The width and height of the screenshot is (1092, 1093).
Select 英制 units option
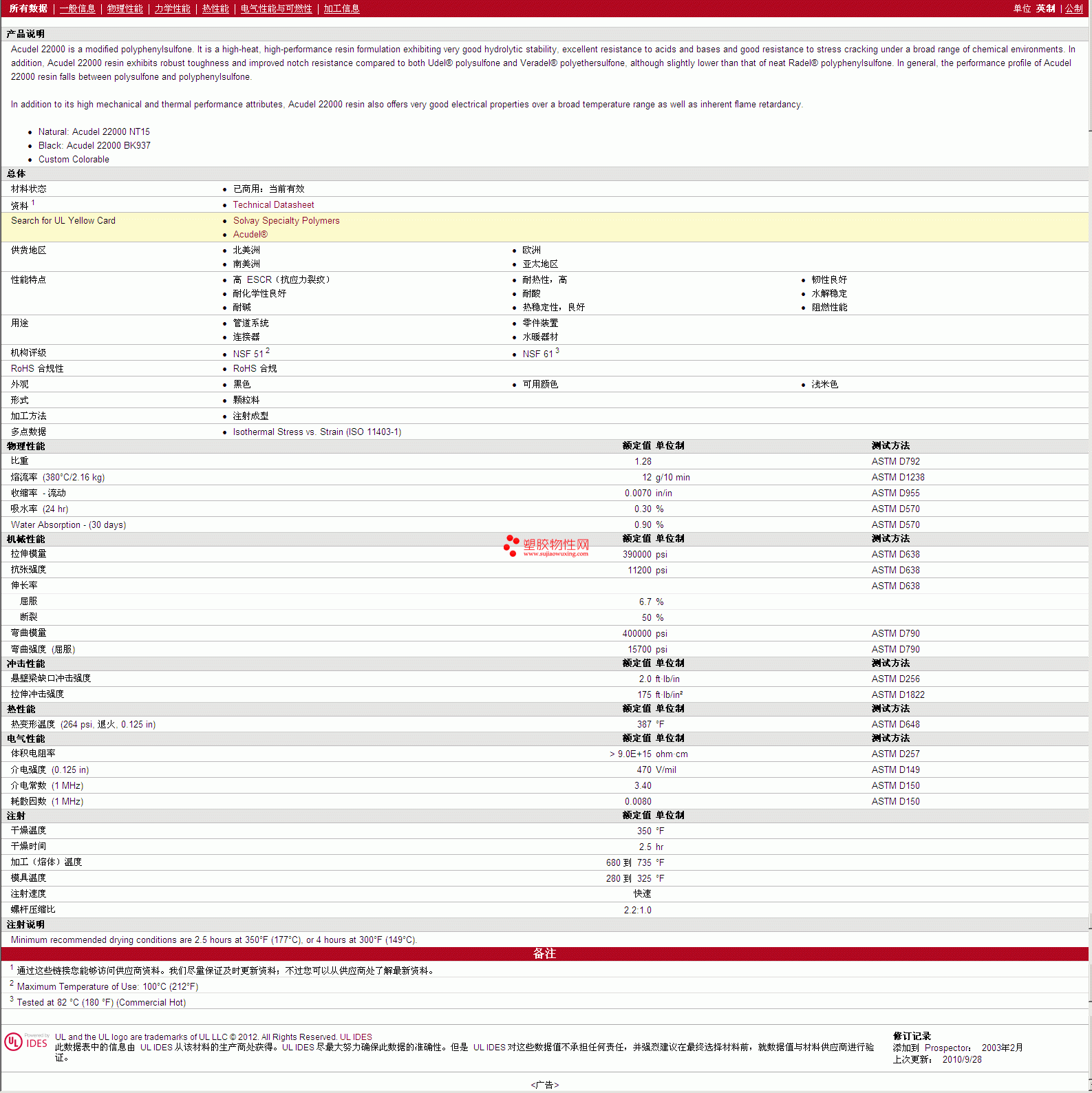(1045, 9)
